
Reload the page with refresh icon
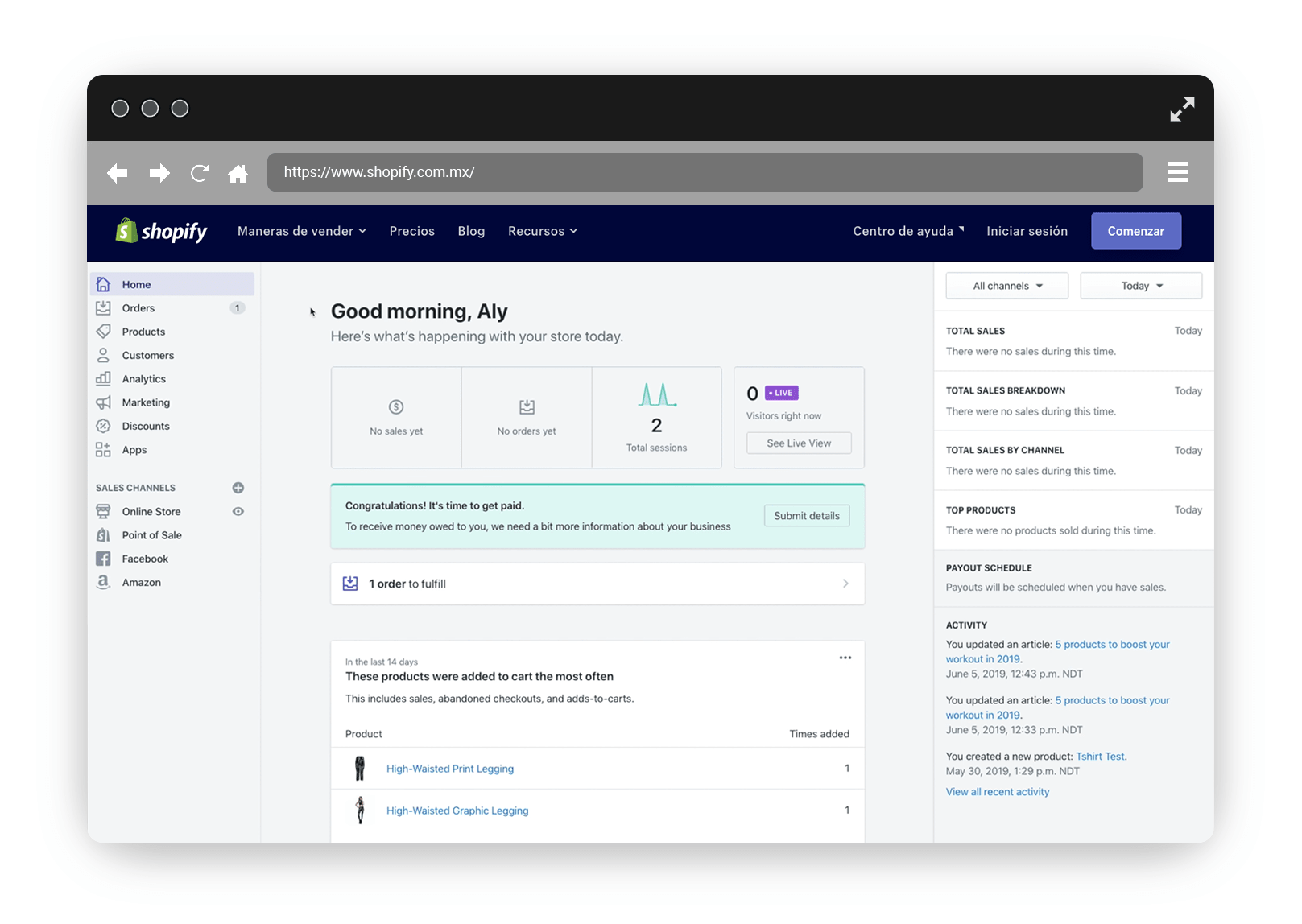tap(200, 173)
